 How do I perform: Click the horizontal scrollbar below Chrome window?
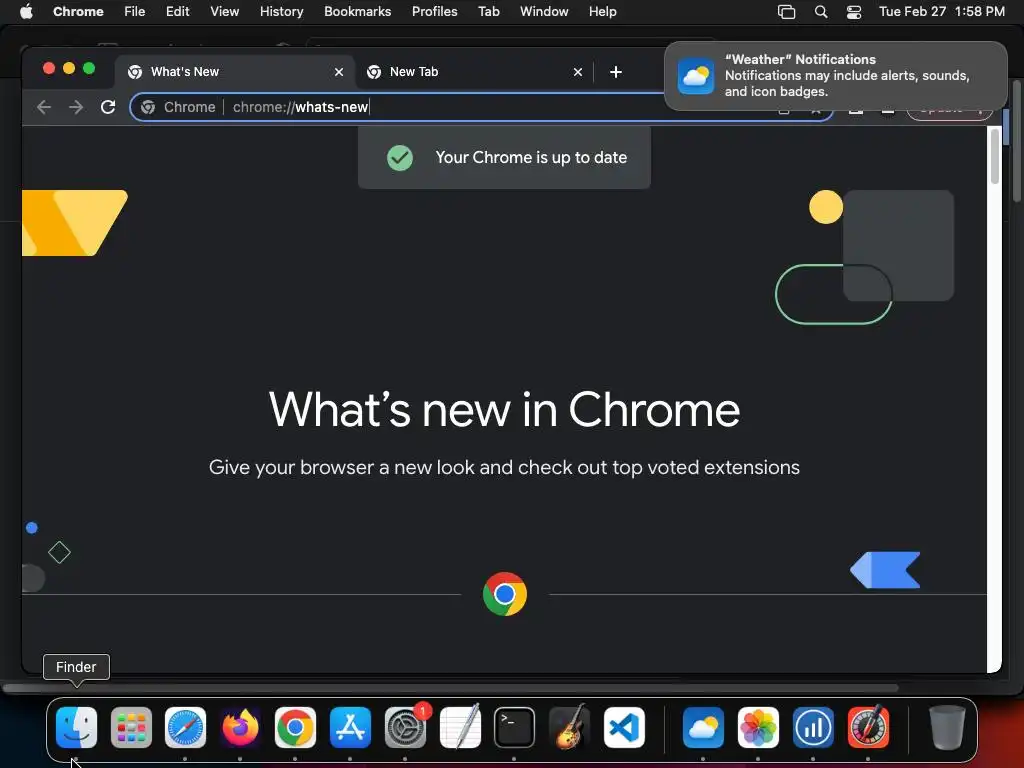click(x=451, y=688)
